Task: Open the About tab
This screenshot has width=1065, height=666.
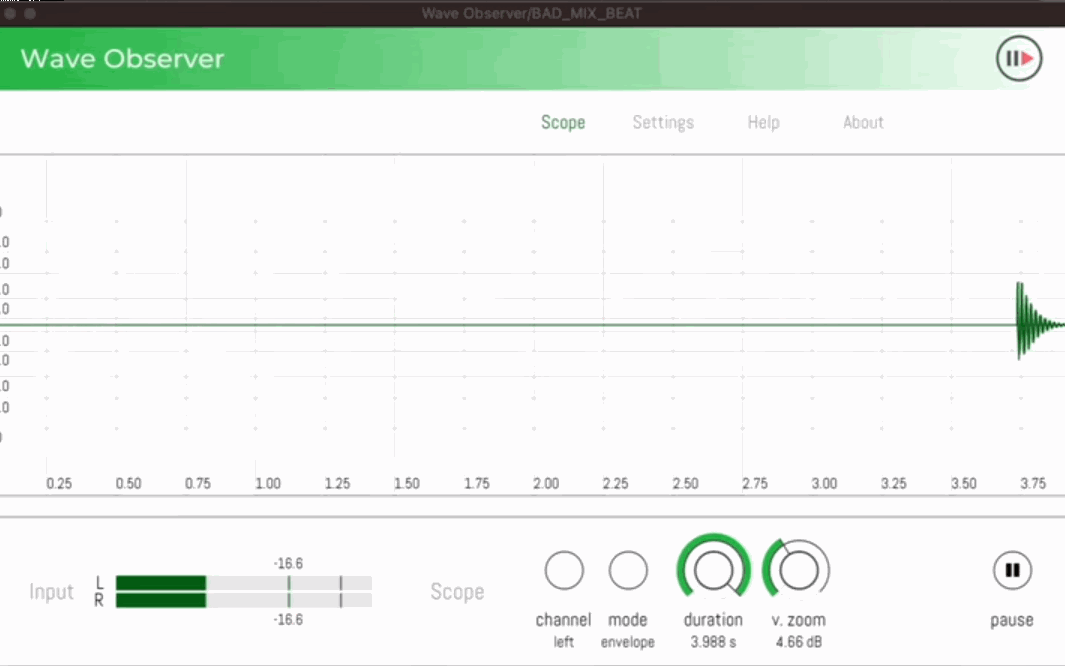Action: 863,122
